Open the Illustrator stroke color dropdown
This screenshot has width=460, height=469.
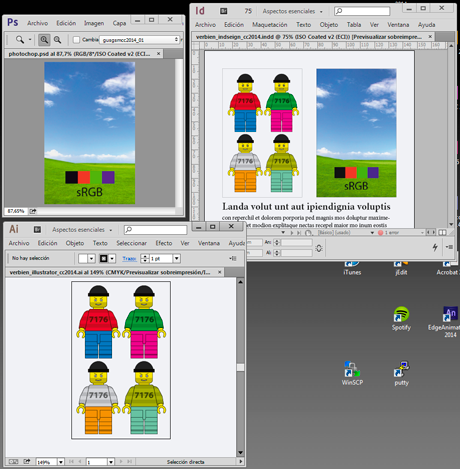click(x=112, y=258)
